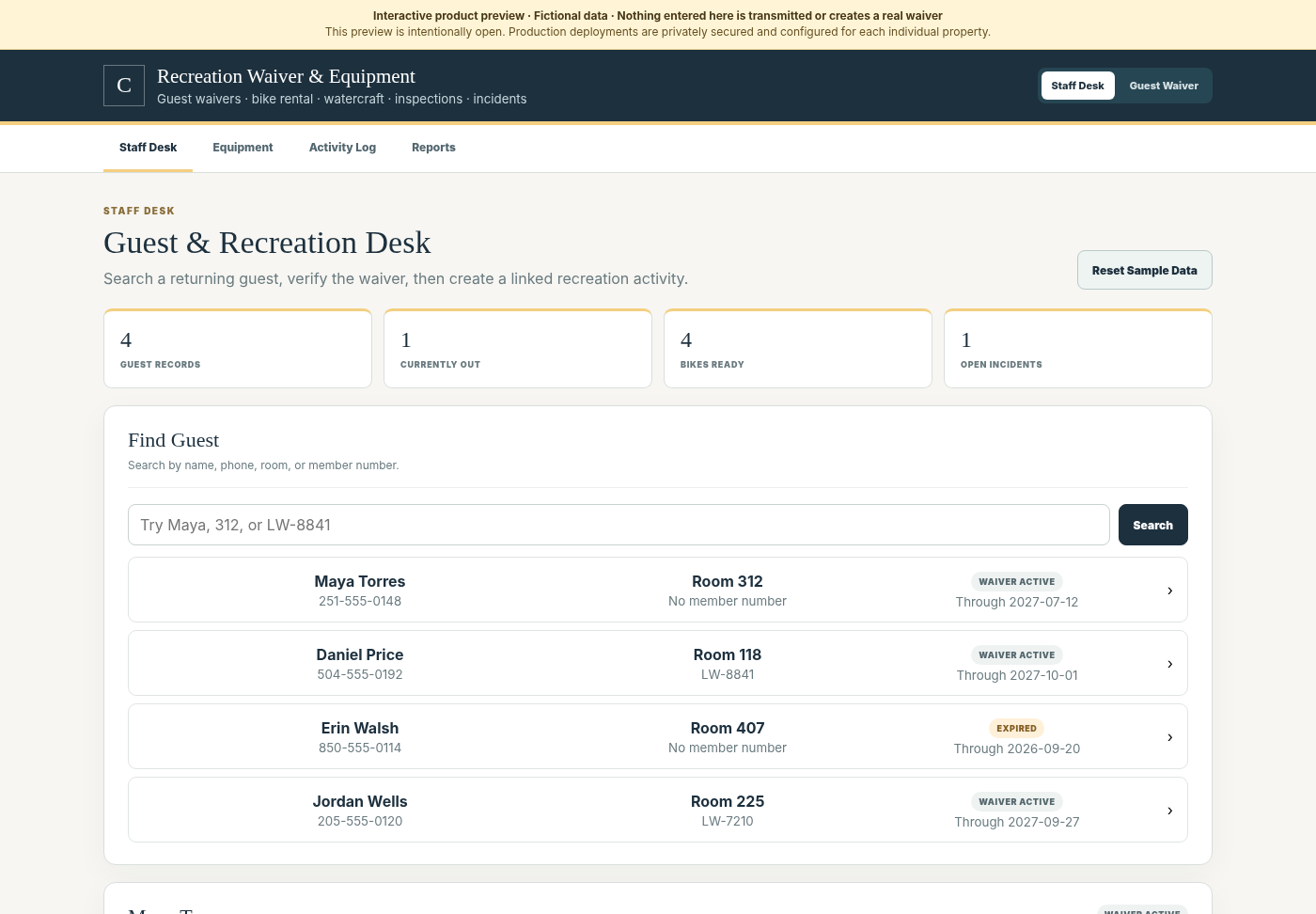Image resolution: width=1316 pixels, height=914 pixels.
Task: Click date Through 2027-09-27
Action: pos(1017,822)
